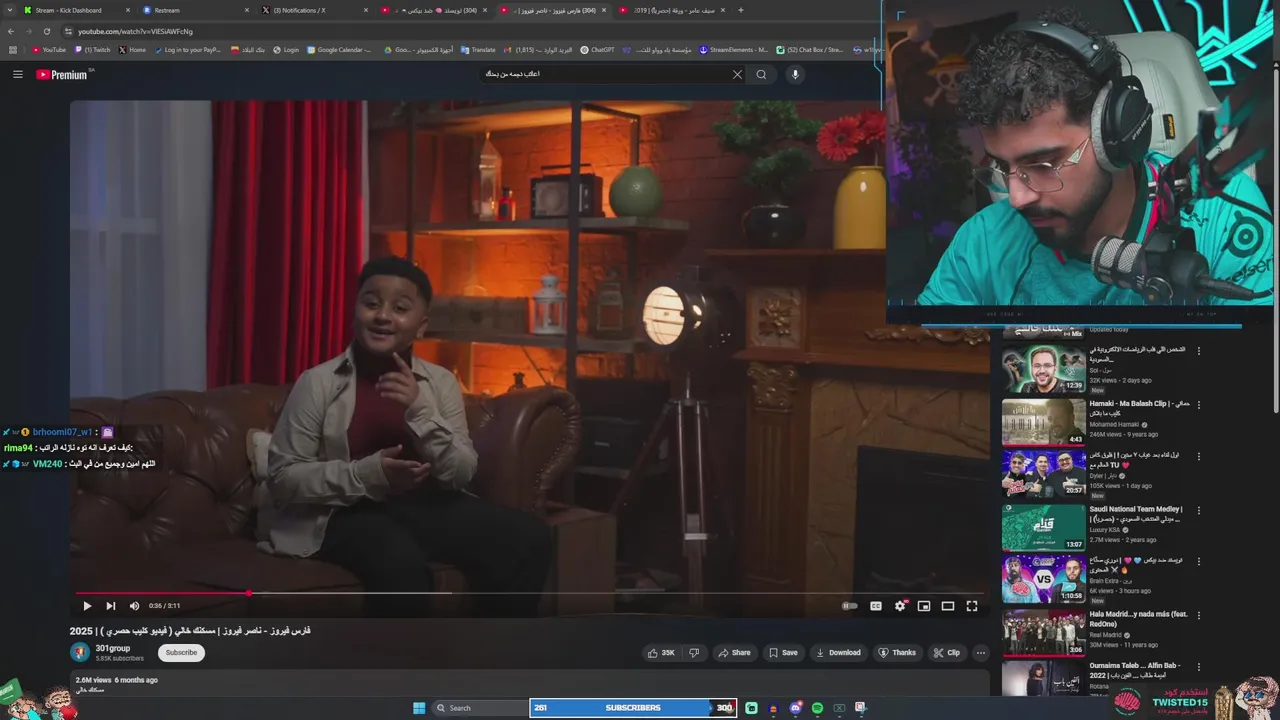Open the apps grid in bookmarks bar

tap(13, 50)
